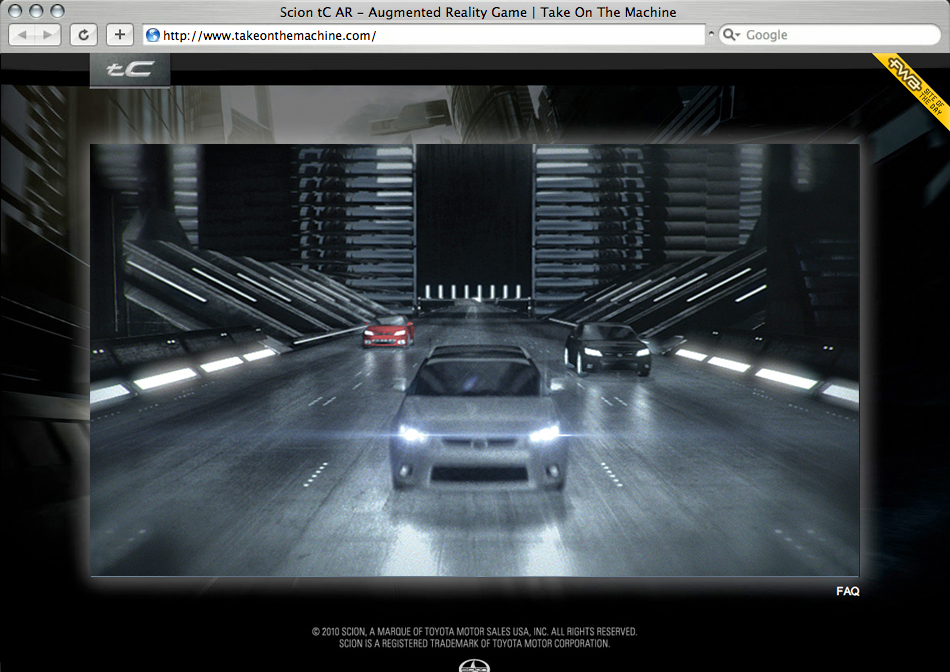
Task: Open the Google search magnifier dropdown
Action: [x=732, y=35]
